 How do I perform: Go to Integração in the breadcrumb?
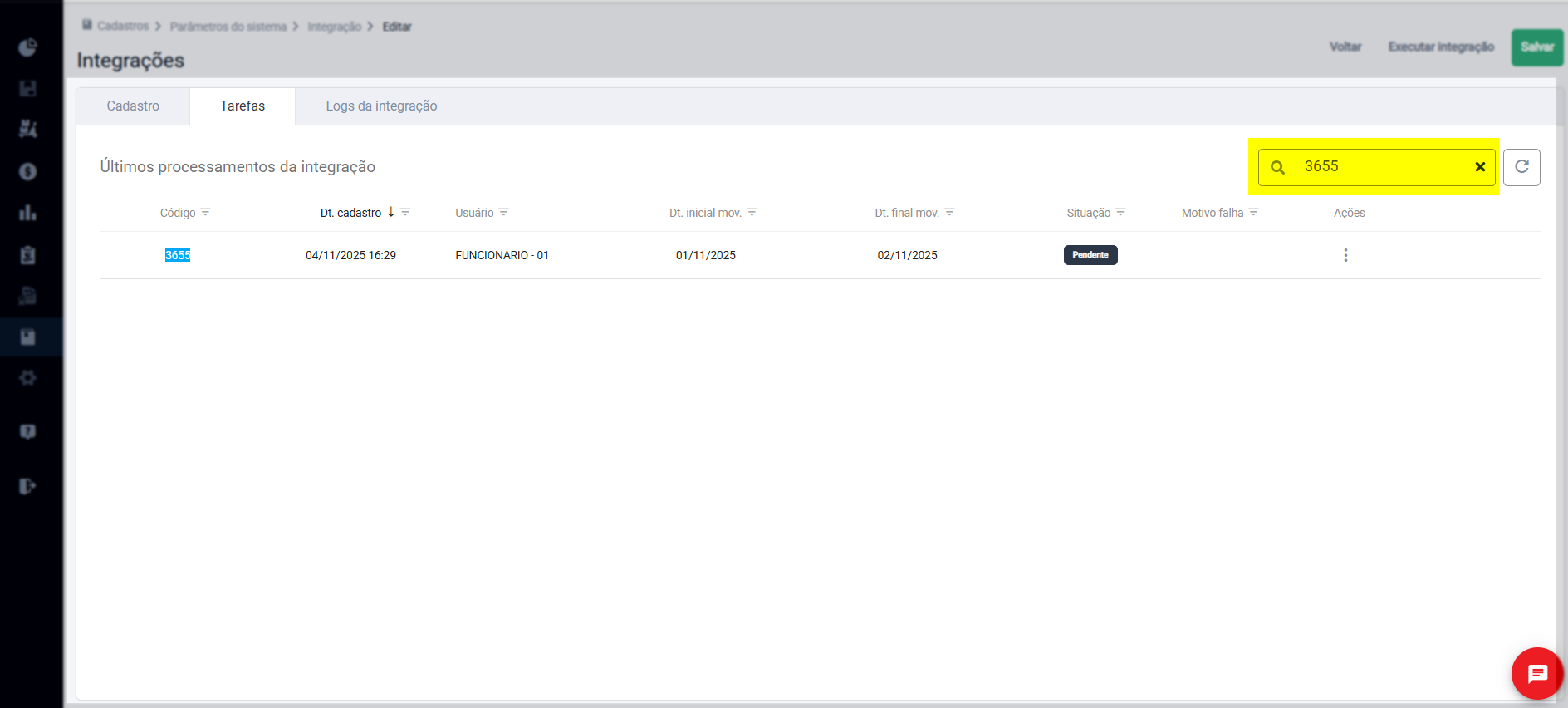point(335,27)
